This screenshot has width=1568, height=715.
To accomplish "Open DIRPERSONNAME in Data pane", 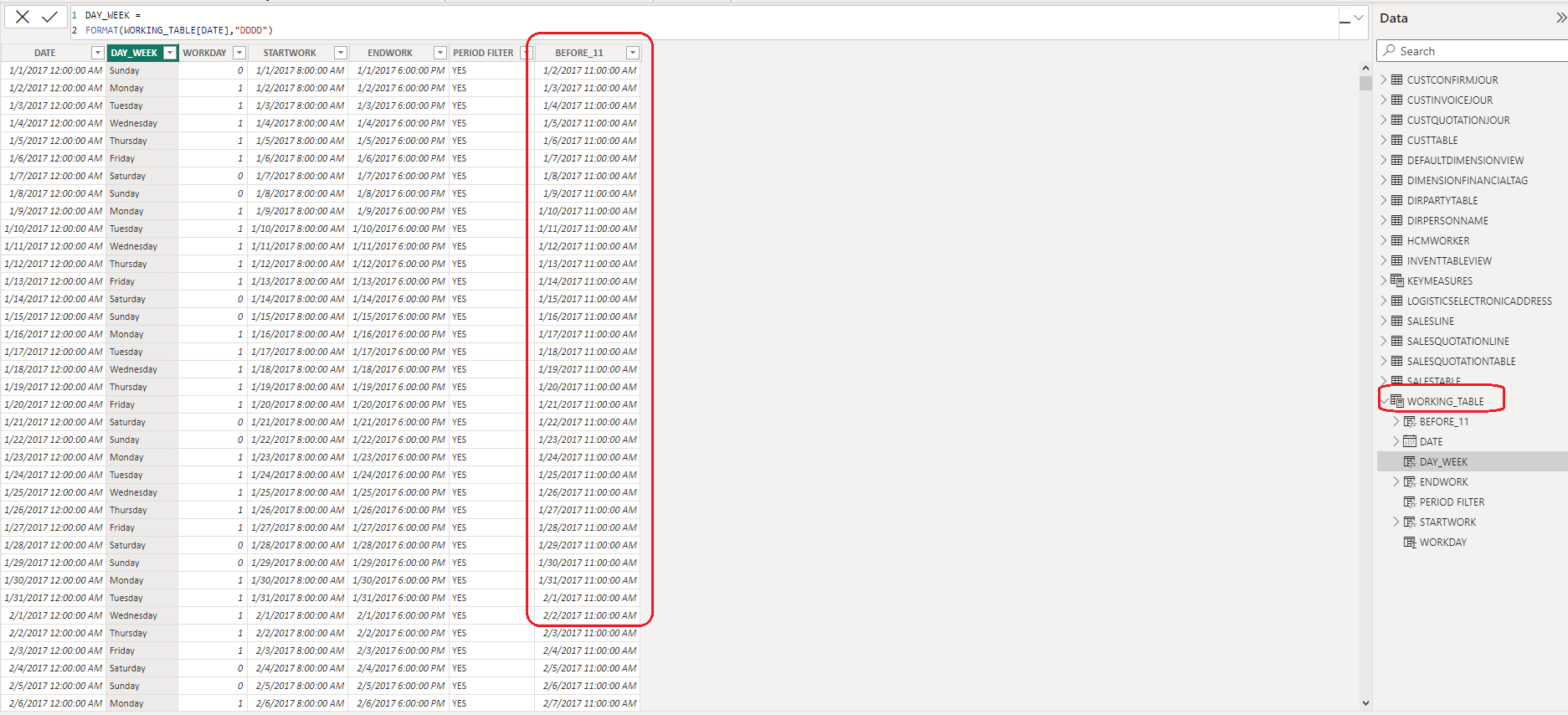I will point(1447,221).
